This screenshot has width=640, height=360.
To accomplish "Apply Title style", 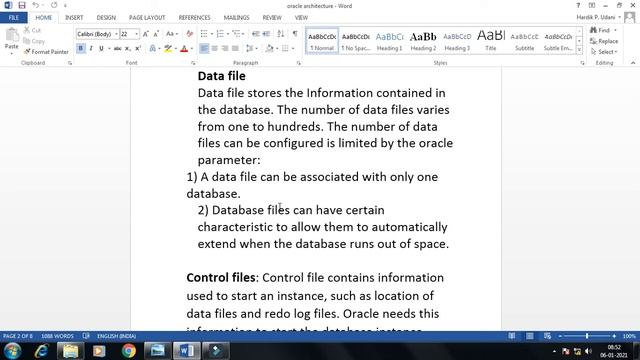I will 491,40.
